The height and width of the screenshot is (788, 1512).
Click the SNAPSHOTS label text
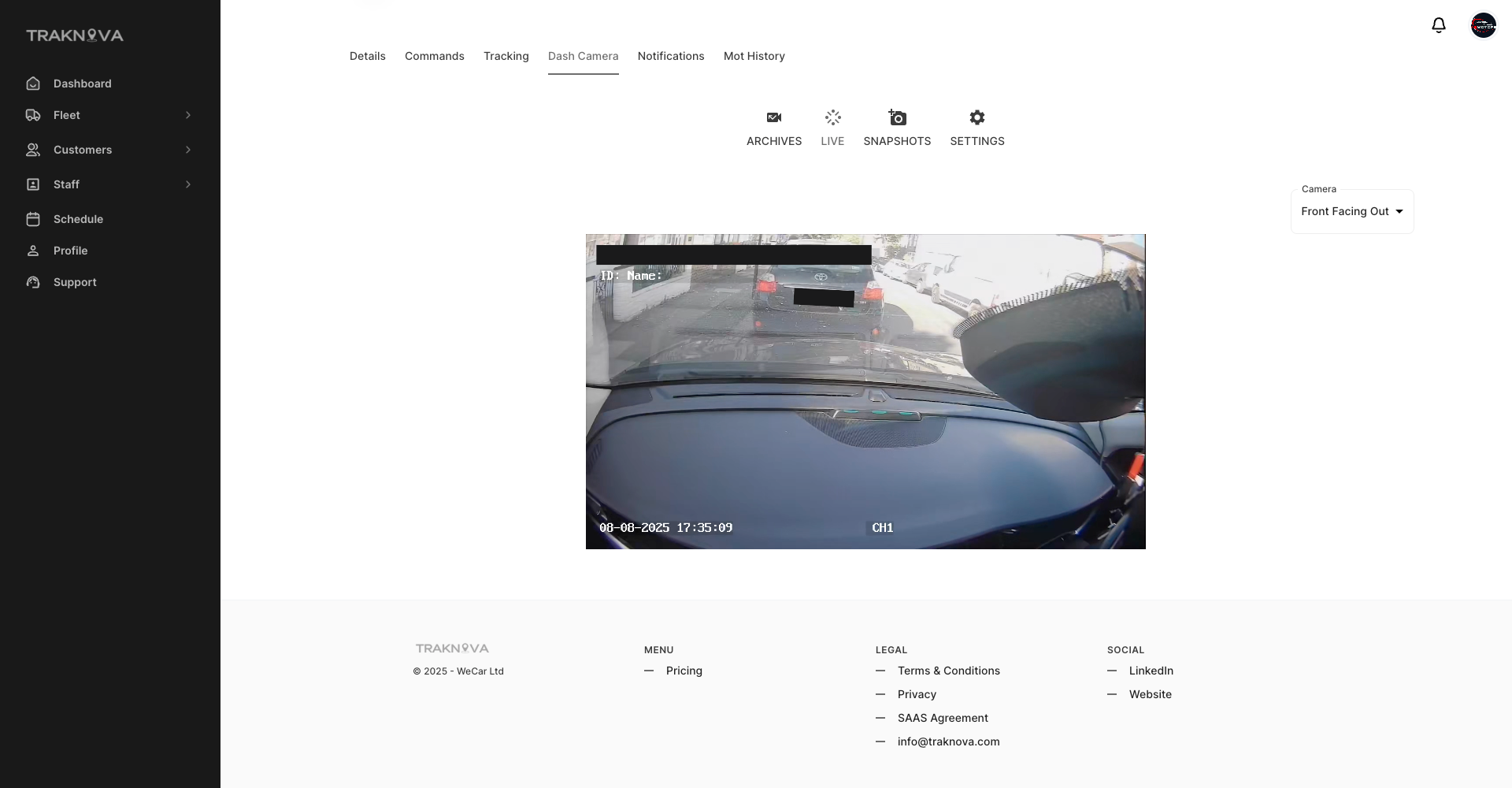[x=897, y=141]
